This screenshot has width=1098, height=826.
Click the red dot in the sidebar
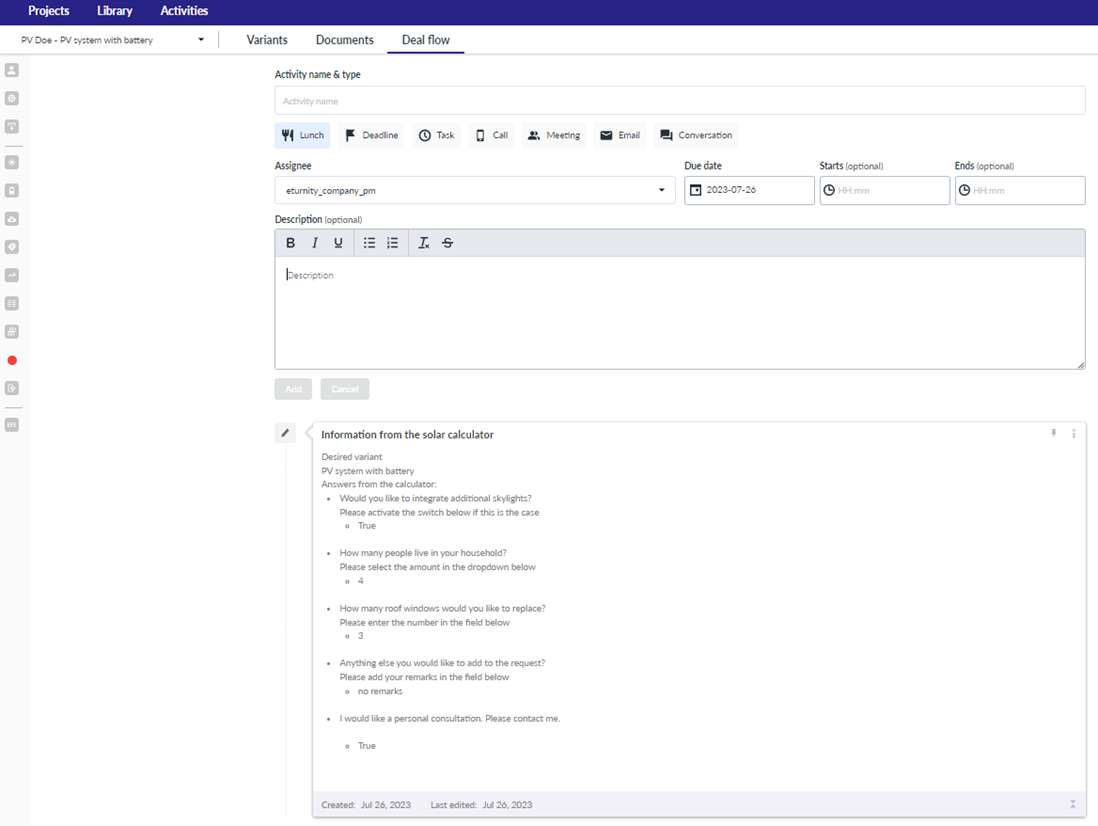(x=12, y=360)
